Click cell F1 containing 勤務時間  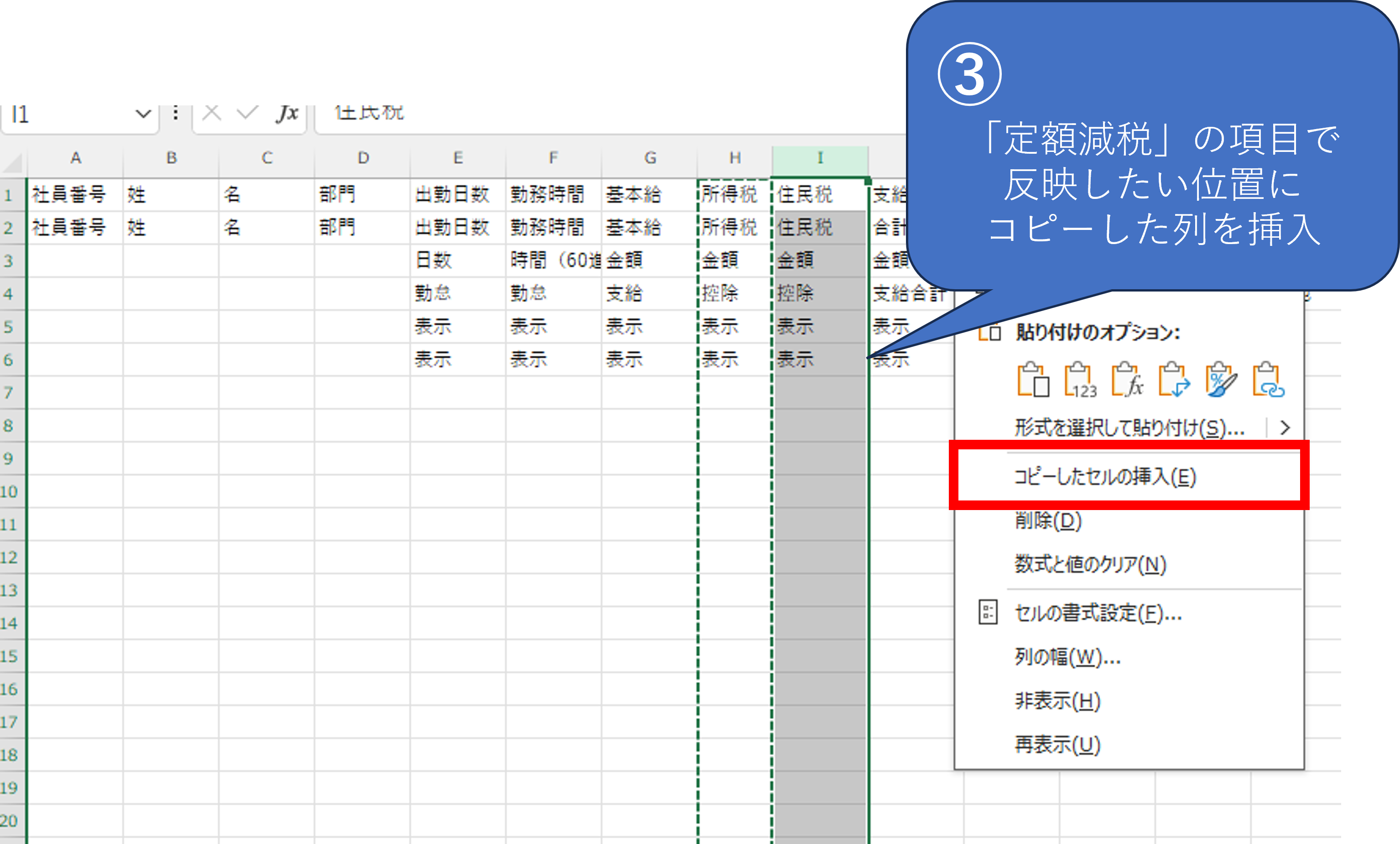pos(553,195)
